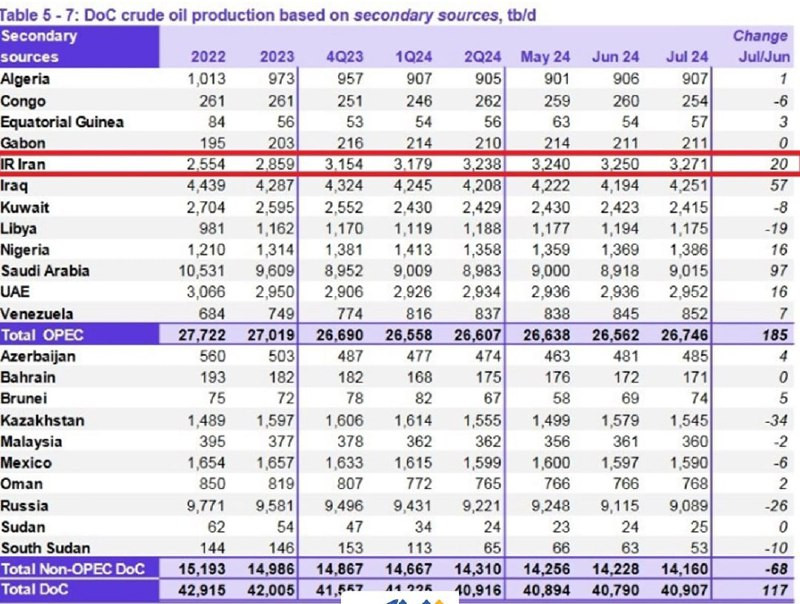
Task: Click Kazakhstan country name
Action: [42, 420]
